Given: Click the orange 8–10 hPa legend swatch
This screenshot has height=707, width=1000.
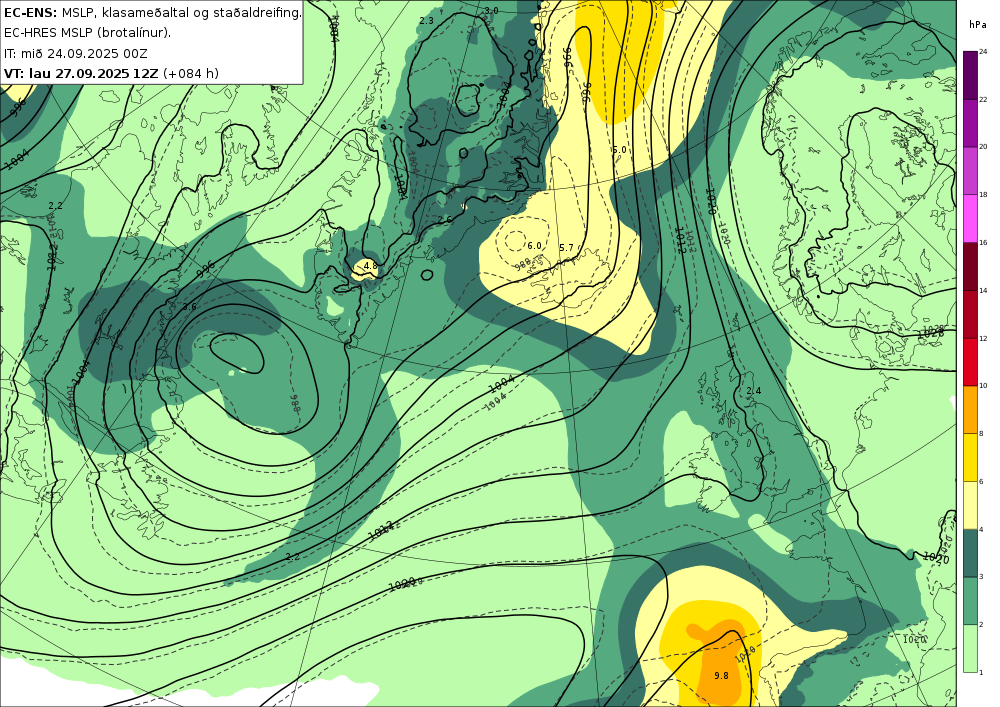Looking at the screenshot, I should (x=970, y=409).
